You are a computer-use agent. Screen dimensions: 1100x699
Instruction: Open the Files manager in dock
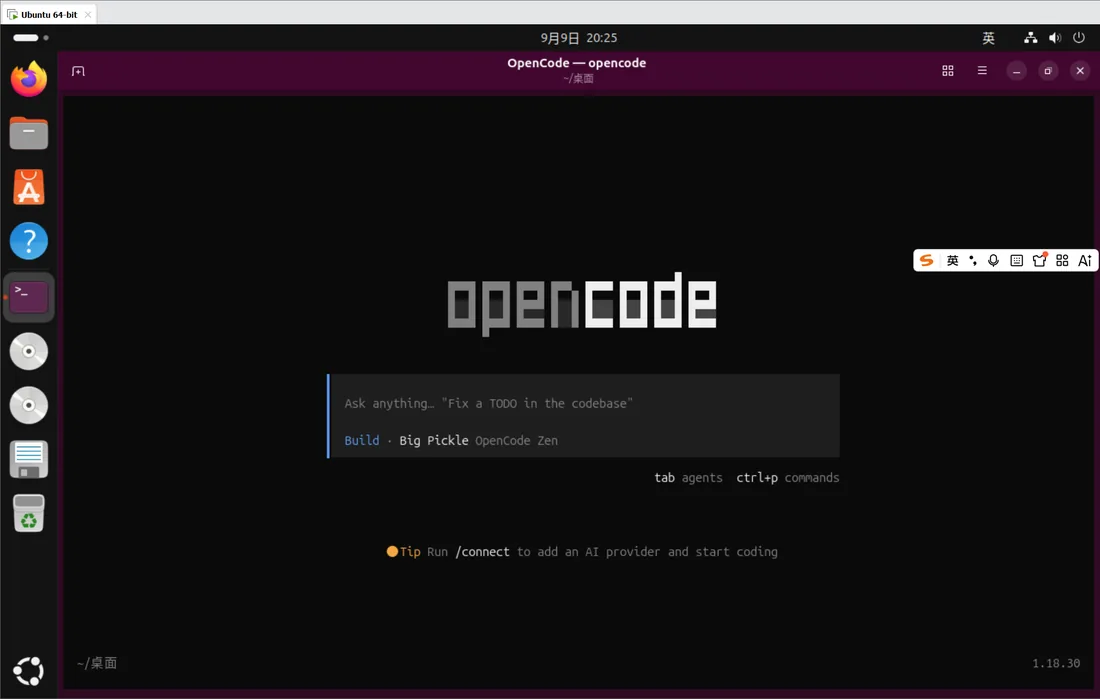tap(29, 133)
